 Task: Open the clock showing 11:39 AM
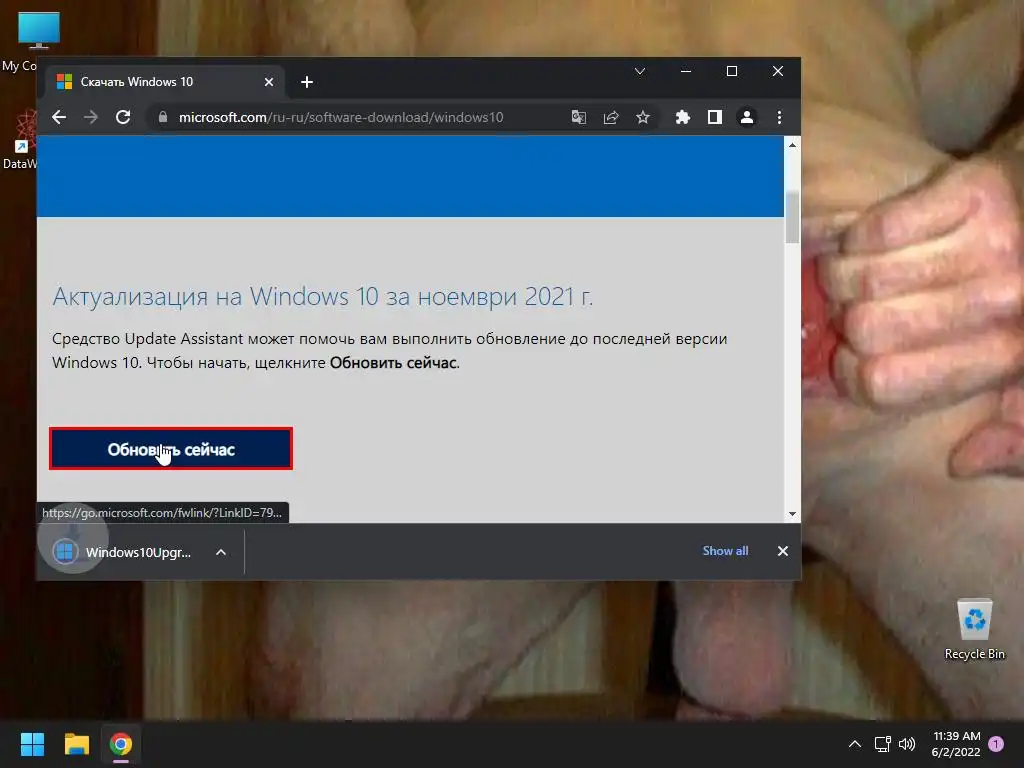coord(956,744)
